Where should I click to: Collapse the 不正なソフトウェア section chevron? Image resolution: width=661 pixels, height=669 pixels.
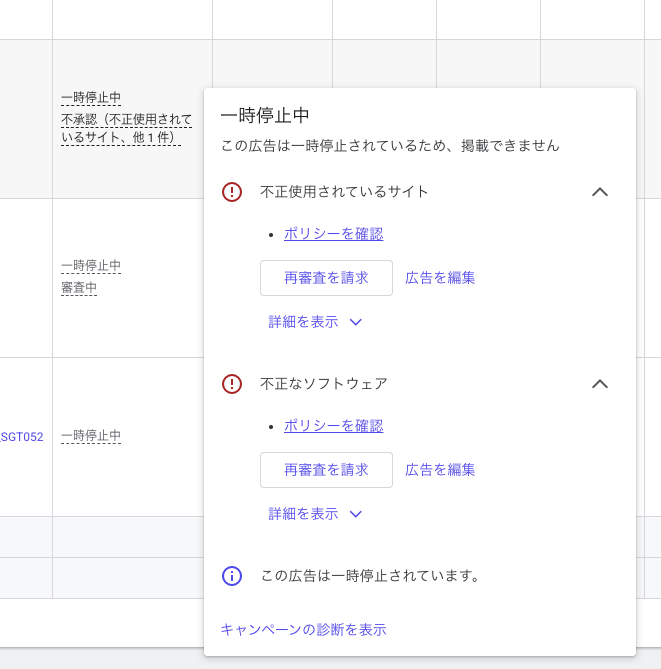pos(600,384)
